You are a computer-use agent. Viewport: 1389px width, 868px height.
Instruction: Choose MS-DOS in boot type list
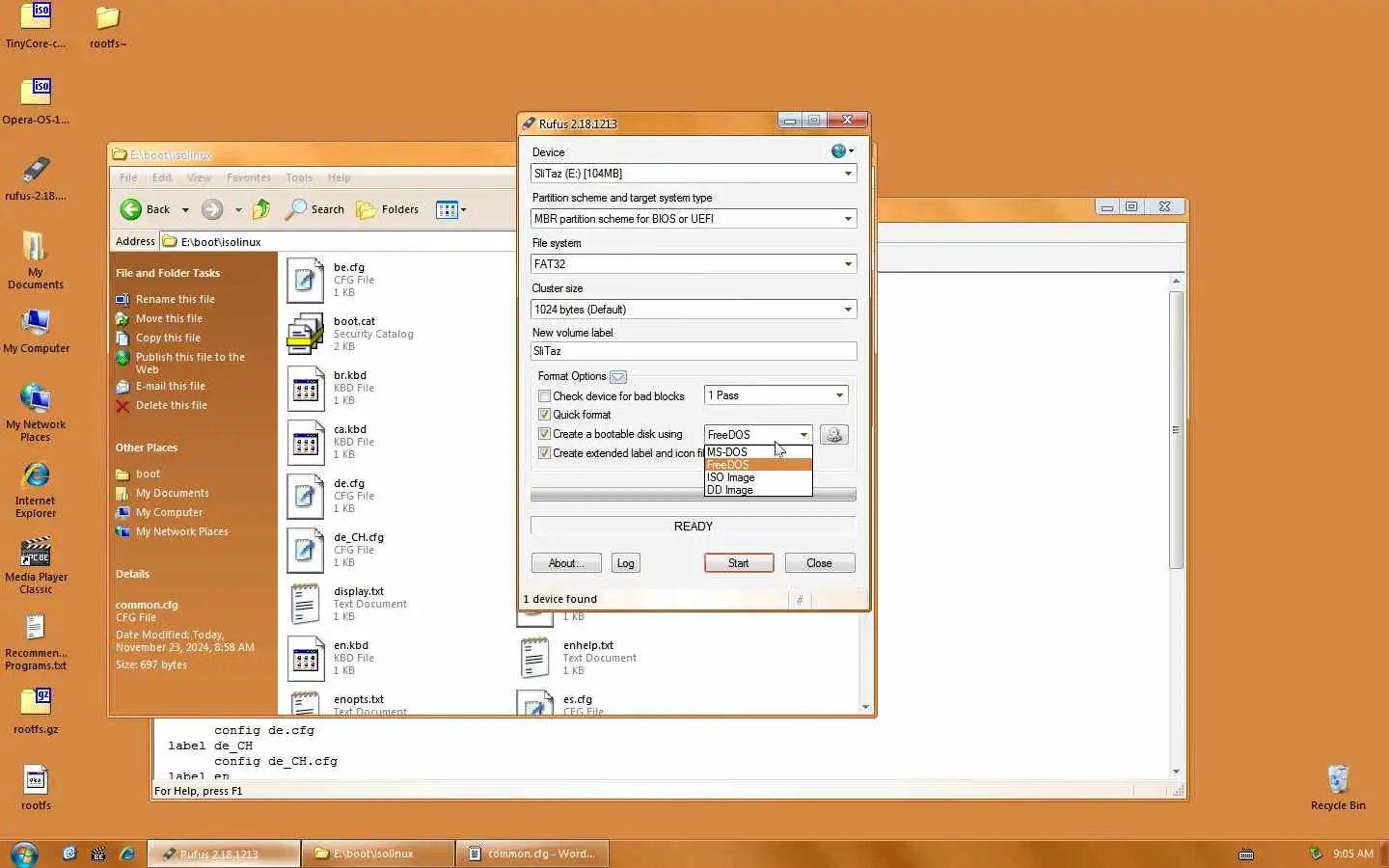point(758,451)
